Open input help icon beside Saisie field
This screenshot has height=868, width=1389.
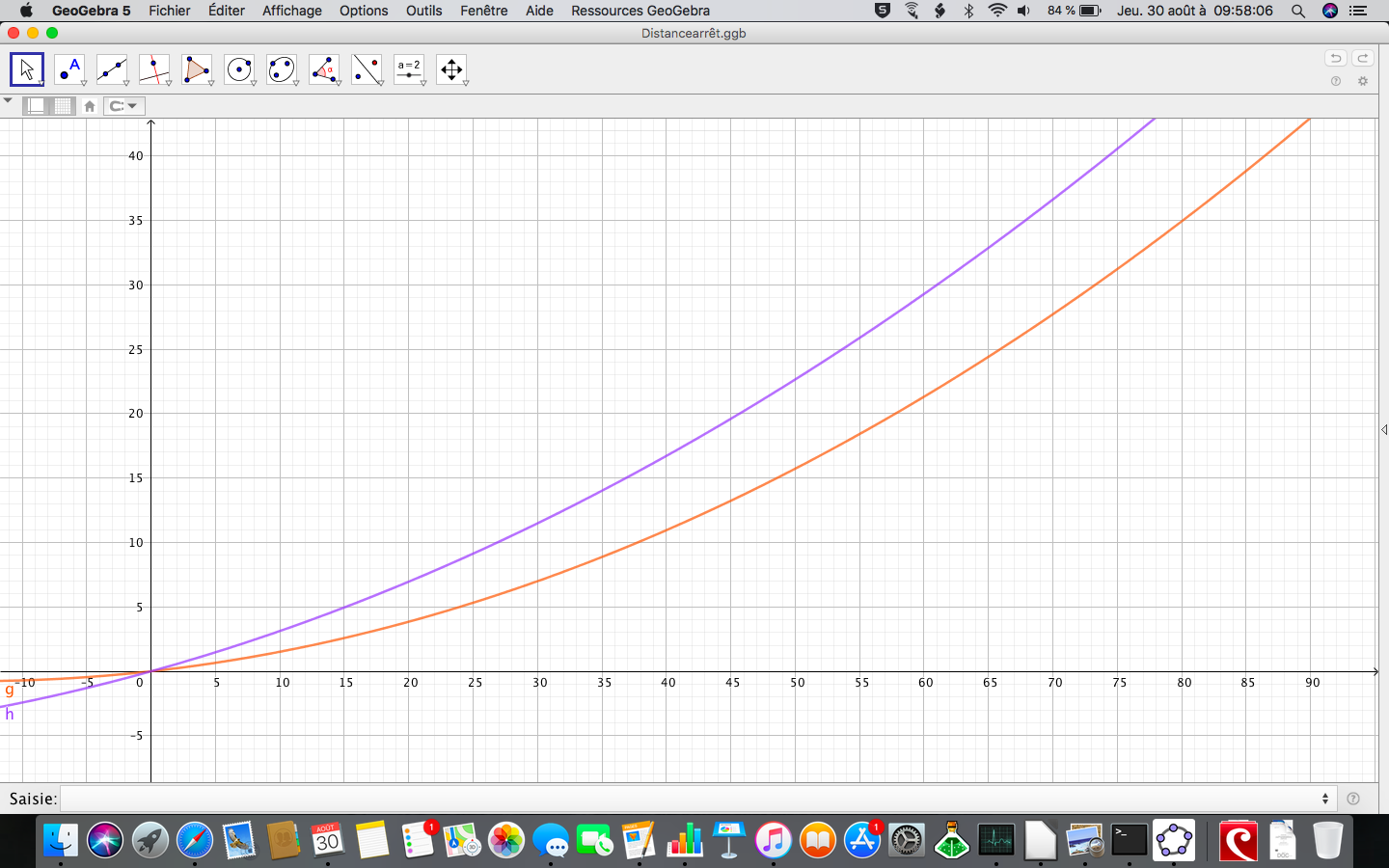(1353, 799)
